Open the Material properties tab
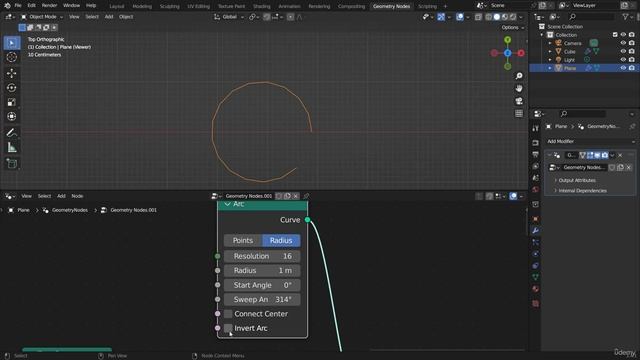Image resolution: width=640 pixels, height=360 pixels. click(535, 289)
